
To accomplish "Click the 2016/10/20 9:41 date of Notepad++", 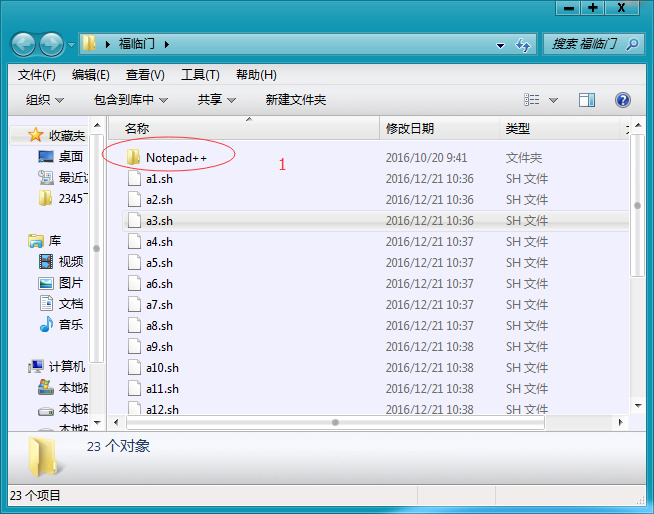I will [x=426, y=158].
